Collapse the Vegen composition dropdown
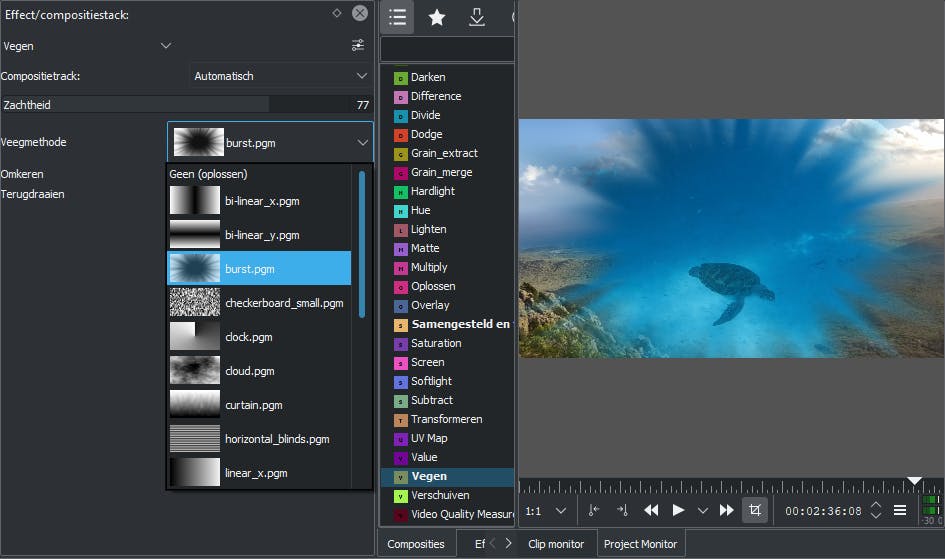The image size is (945, 559). click(166, 46)
